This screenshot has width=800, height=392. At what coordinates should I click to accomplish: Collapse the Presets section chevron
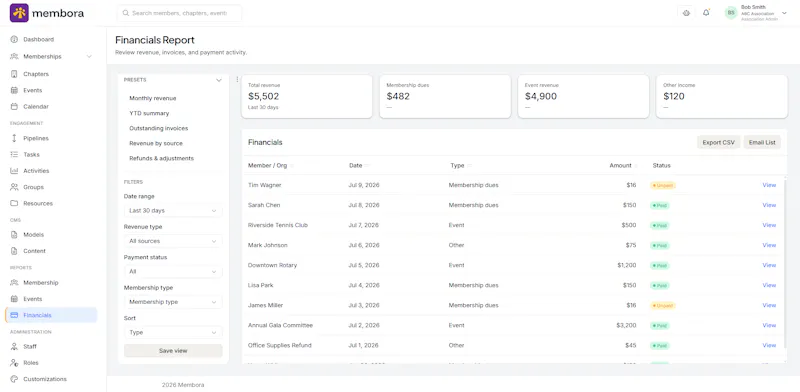coord(219,80)
